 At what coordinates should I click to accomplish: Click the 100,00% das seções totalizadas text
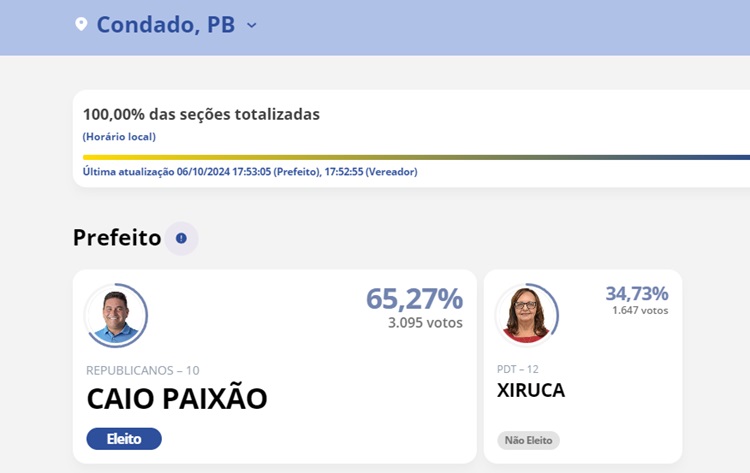point(201,114)
